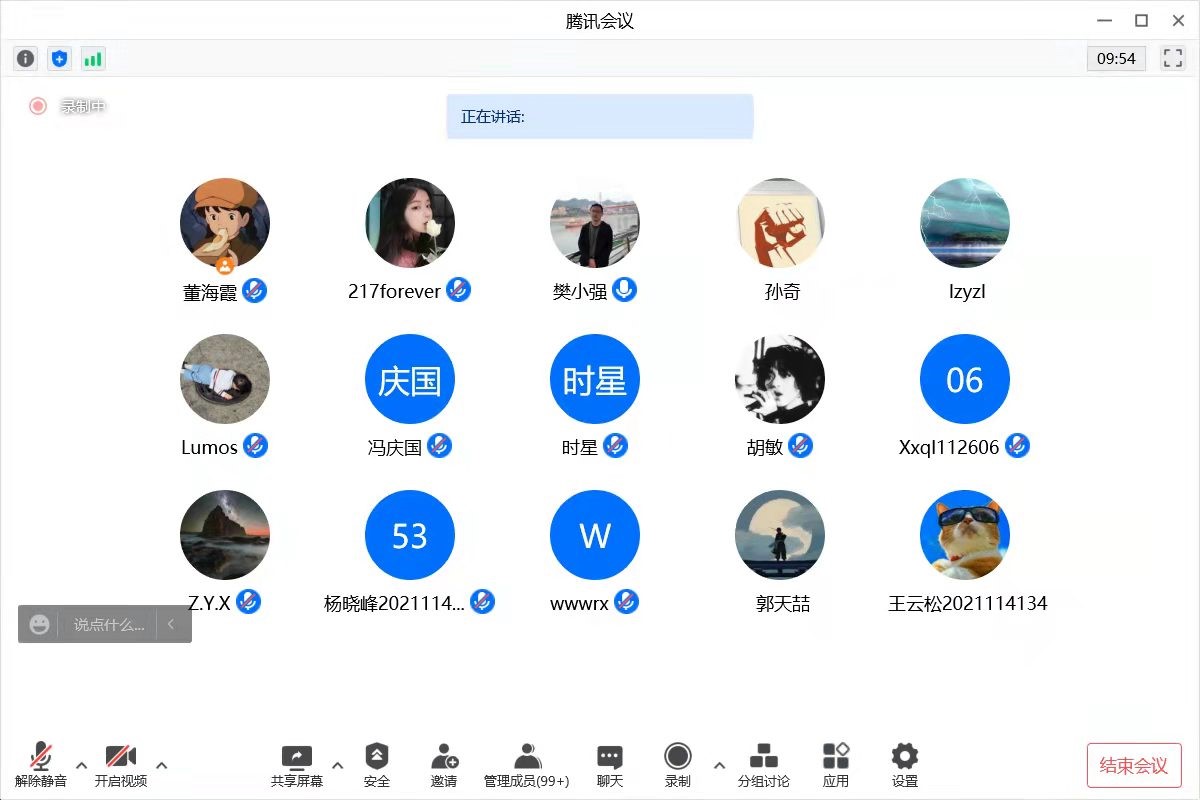The width and height of the screenshot is (1200, 800).
Task: Check the green network signal icon
Action: 93,59
